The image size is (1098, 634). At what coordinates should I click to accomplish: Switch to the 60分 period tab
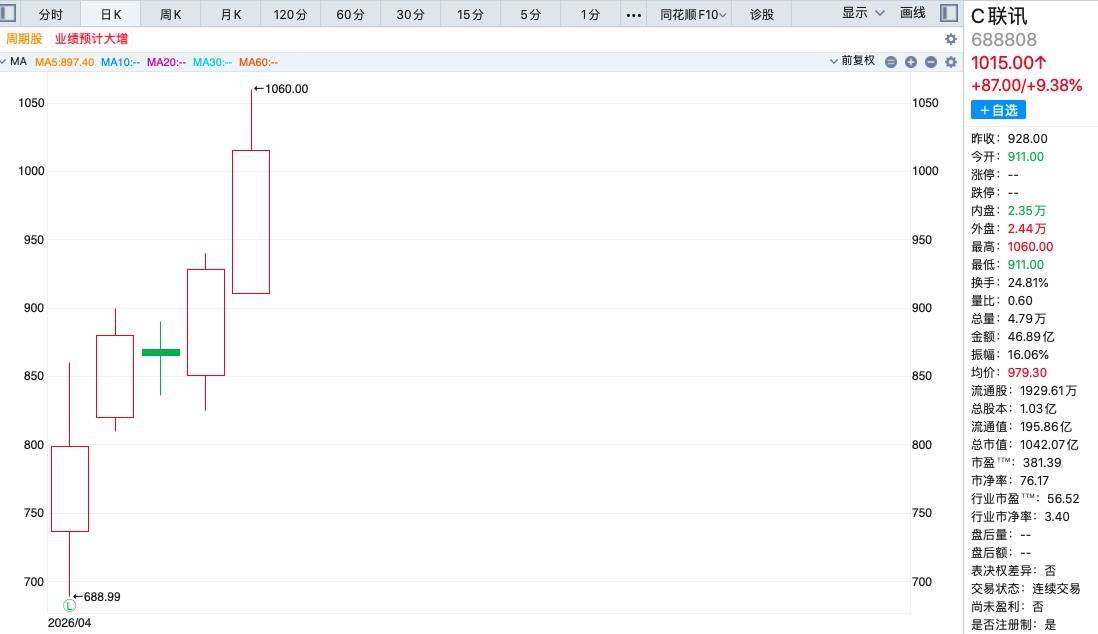(350, 15)
